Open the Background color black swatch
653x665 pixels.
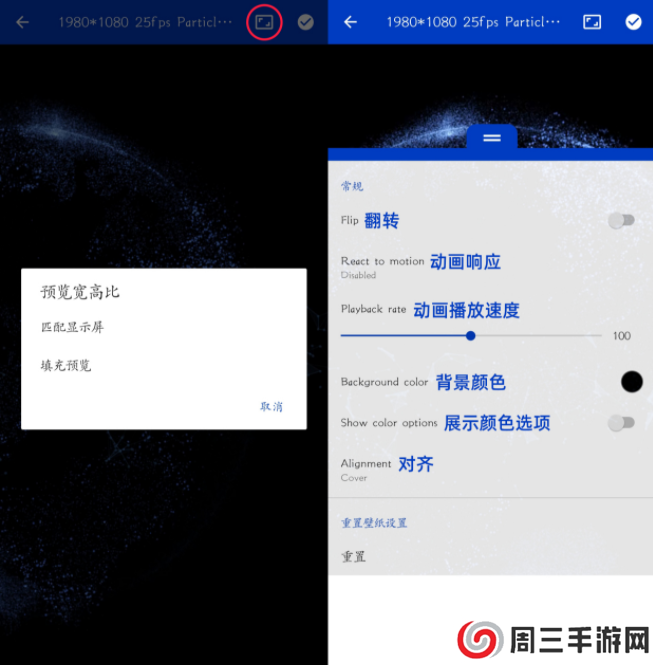[631, 381]
